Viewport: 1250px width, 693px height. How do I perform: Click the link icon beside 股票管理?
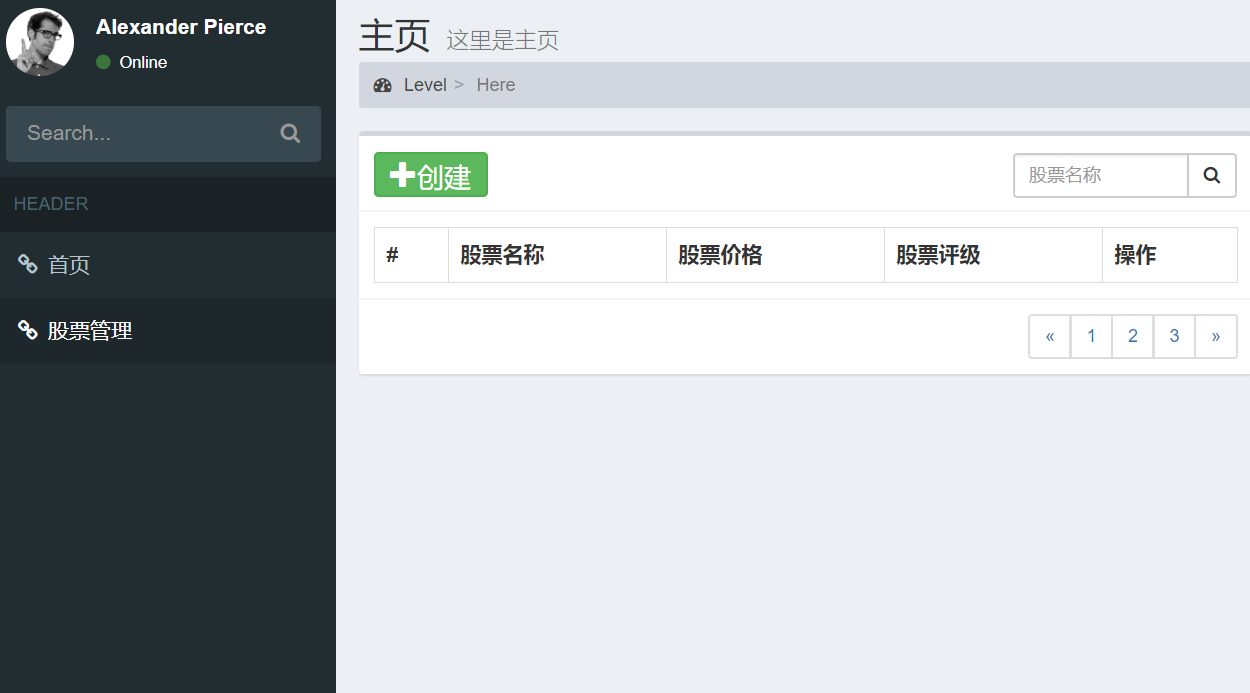point(28,330)
